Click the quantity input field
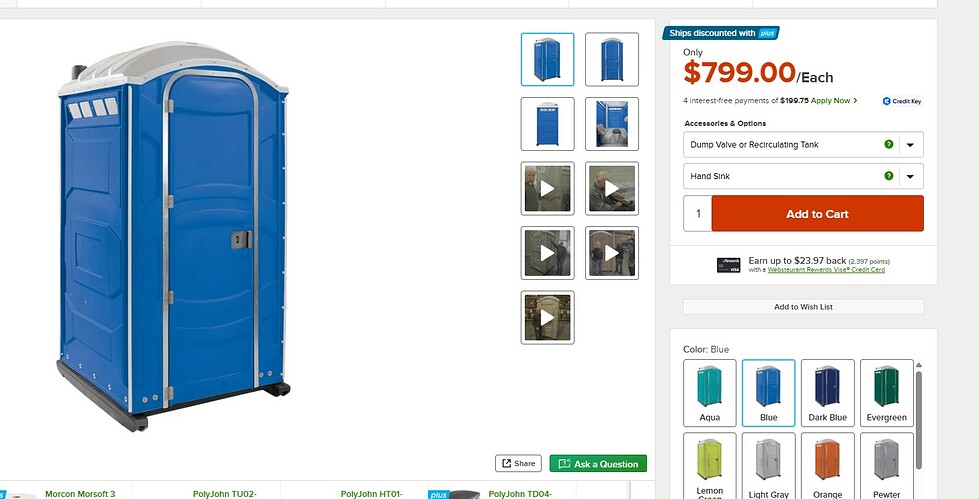This screenshot has width=979, height=499. (x=698, y=214)
